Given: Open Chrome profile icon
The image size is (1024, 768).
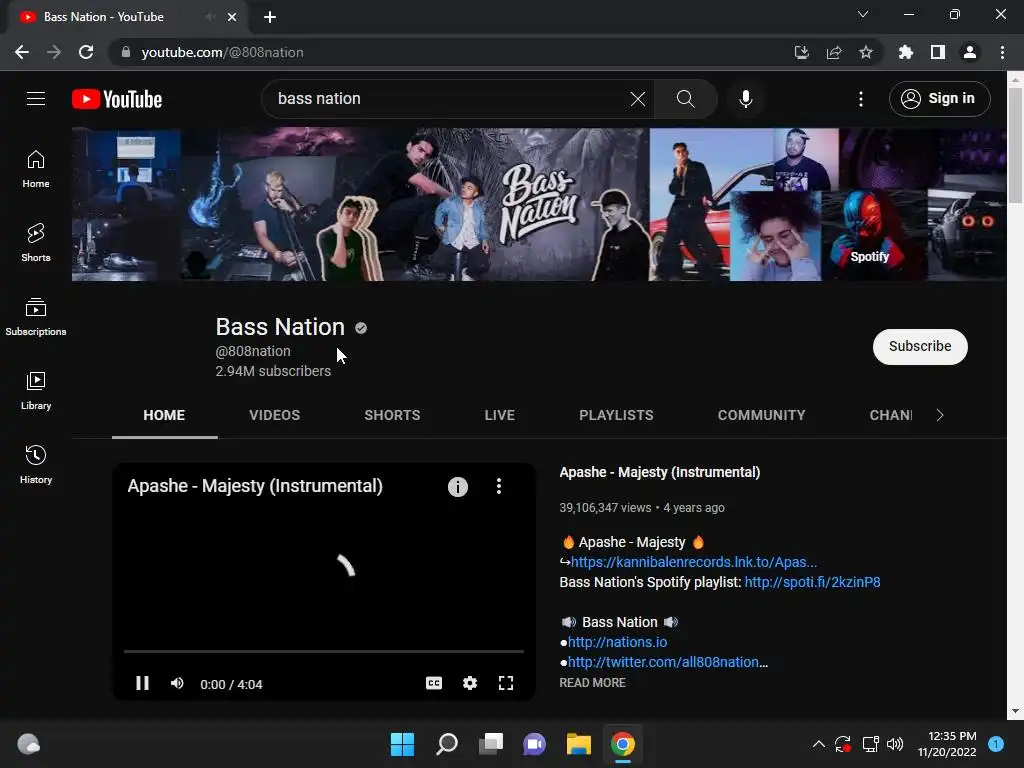Looking at the screenshot, I should [970, 52].
